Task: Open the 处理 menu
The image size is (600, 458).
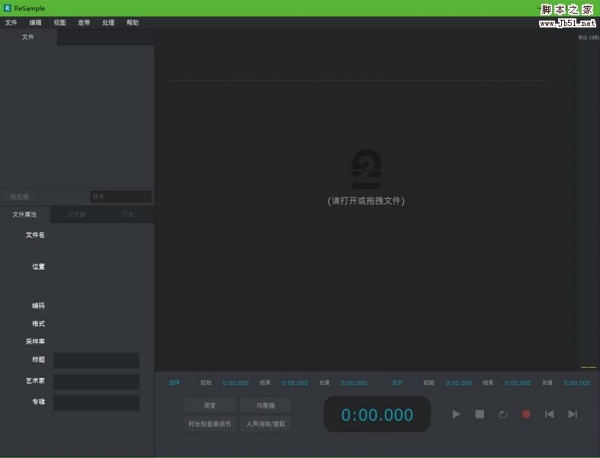Action: pyautogui.click(x=108, y=23)
